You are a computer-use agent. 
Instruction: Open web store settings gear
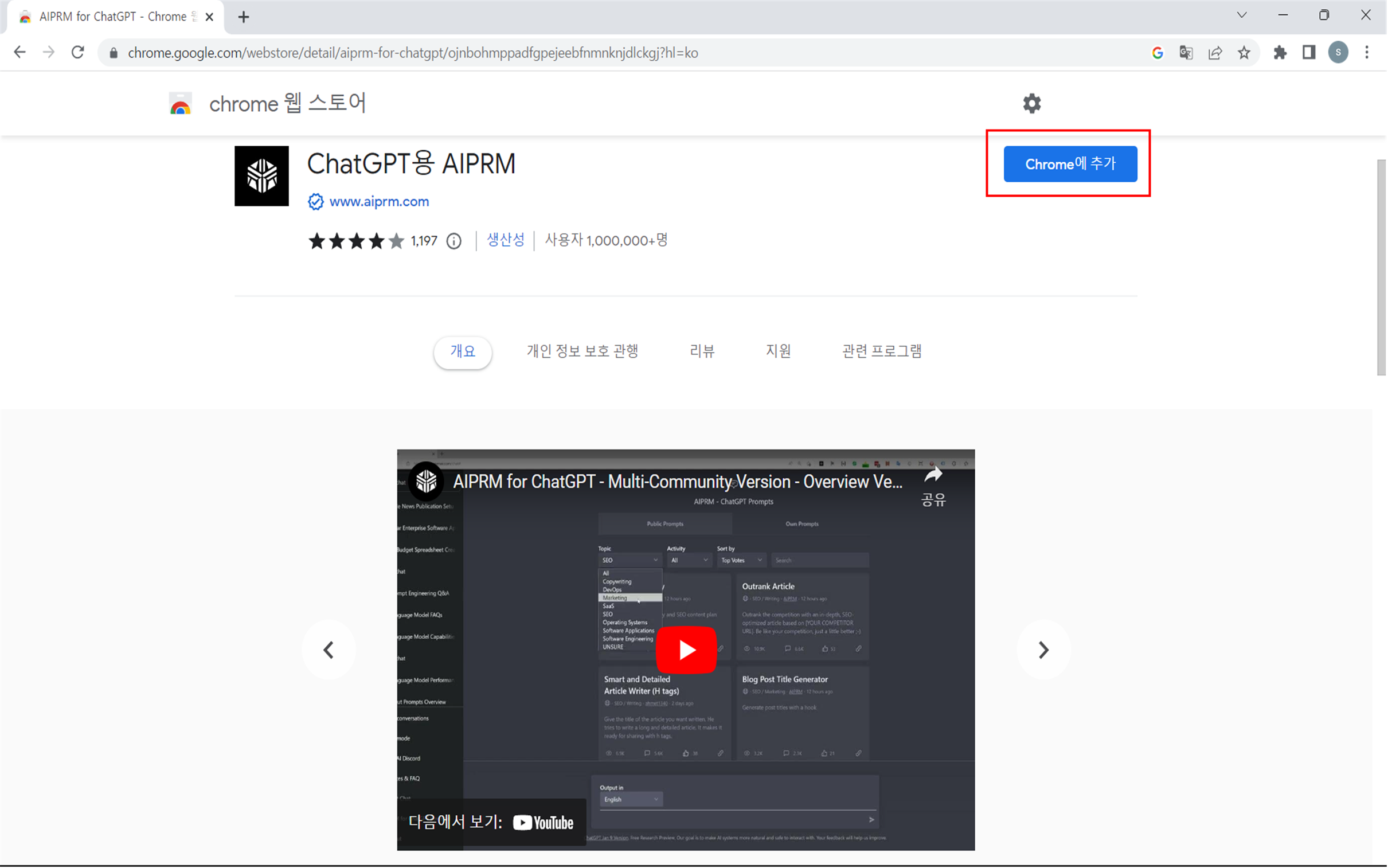[x=1031, y=103]
